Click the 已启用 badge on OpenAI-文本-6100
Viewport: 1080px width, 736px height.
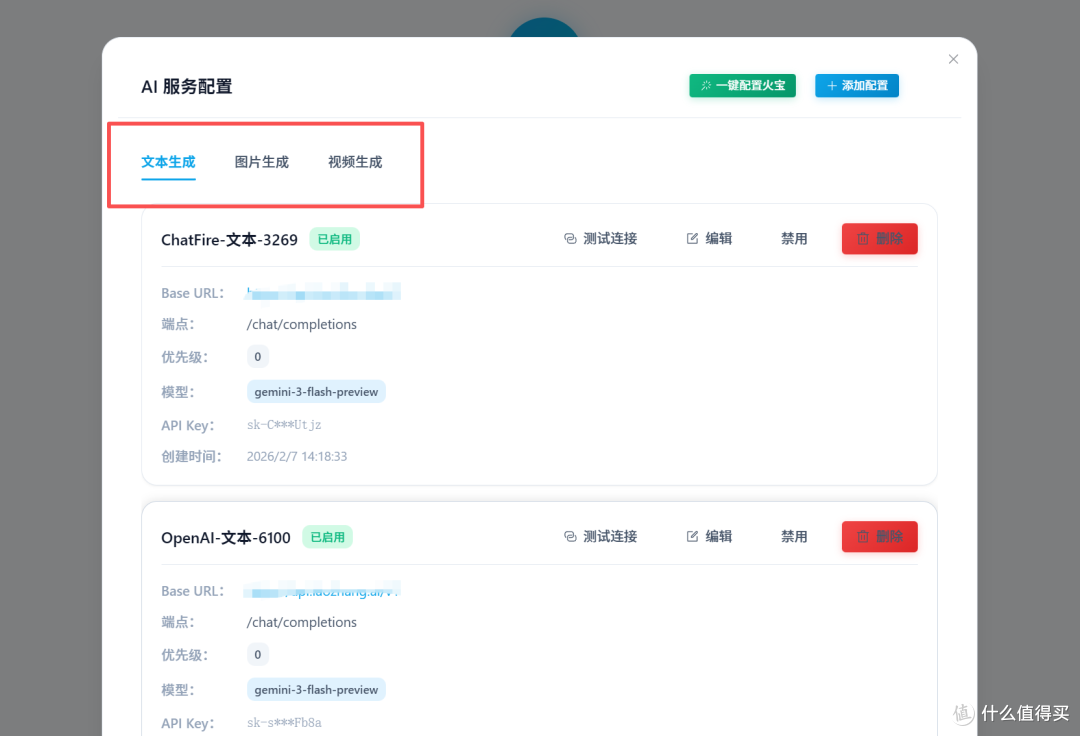[x=328, y=537]
